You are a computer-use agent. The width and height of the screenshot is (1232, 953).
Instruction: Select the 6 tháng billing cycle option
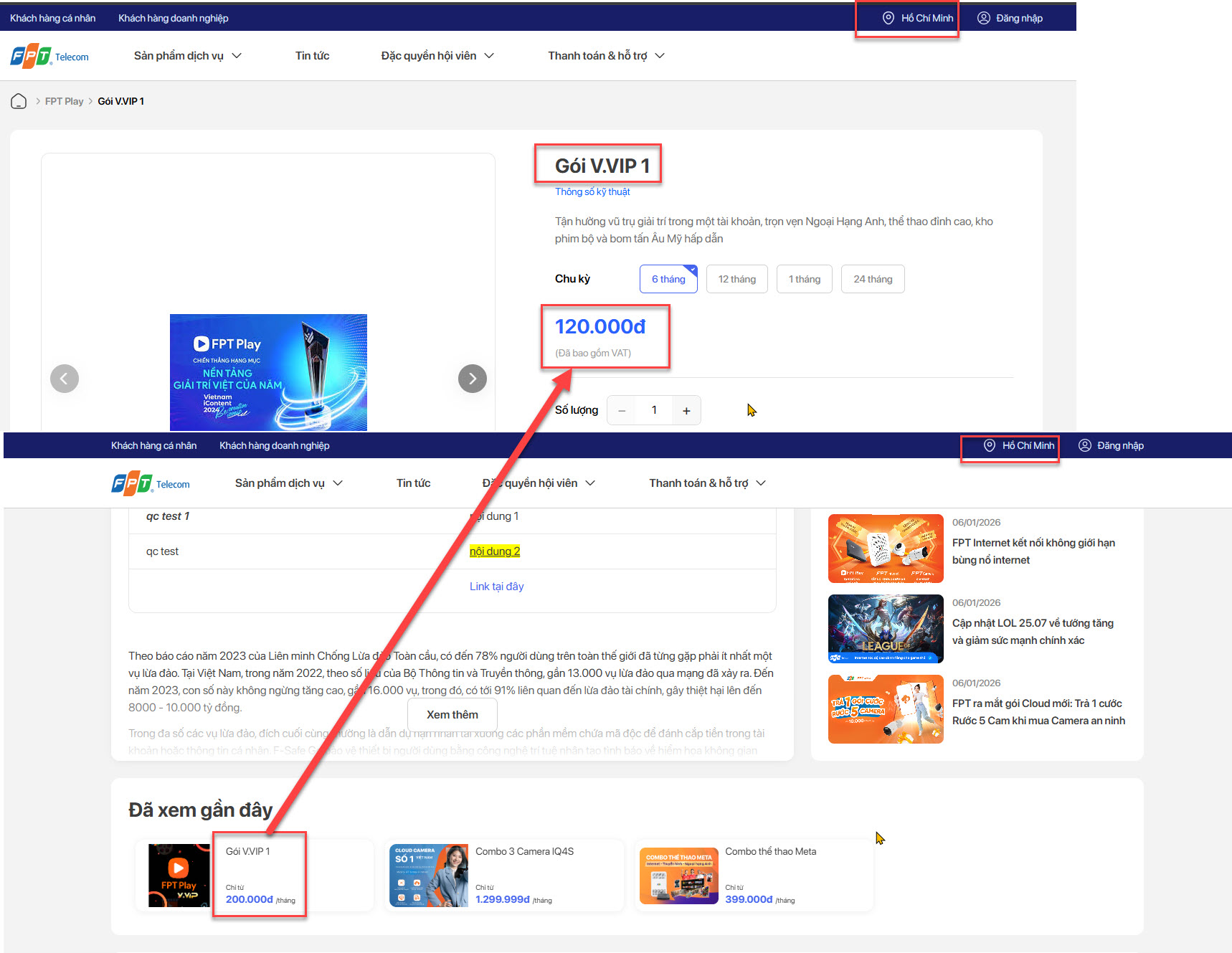tap(668, 279)
